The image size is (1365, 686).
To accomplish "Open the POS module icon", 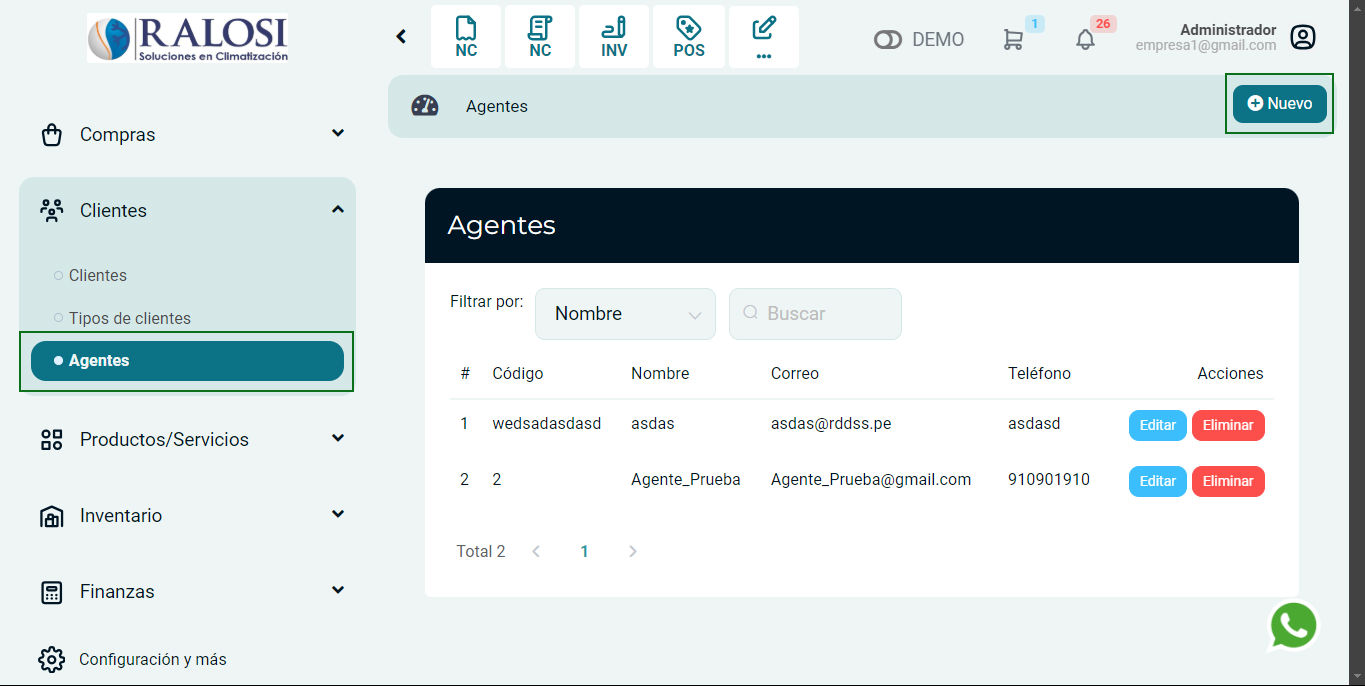I will coord(688,36).
